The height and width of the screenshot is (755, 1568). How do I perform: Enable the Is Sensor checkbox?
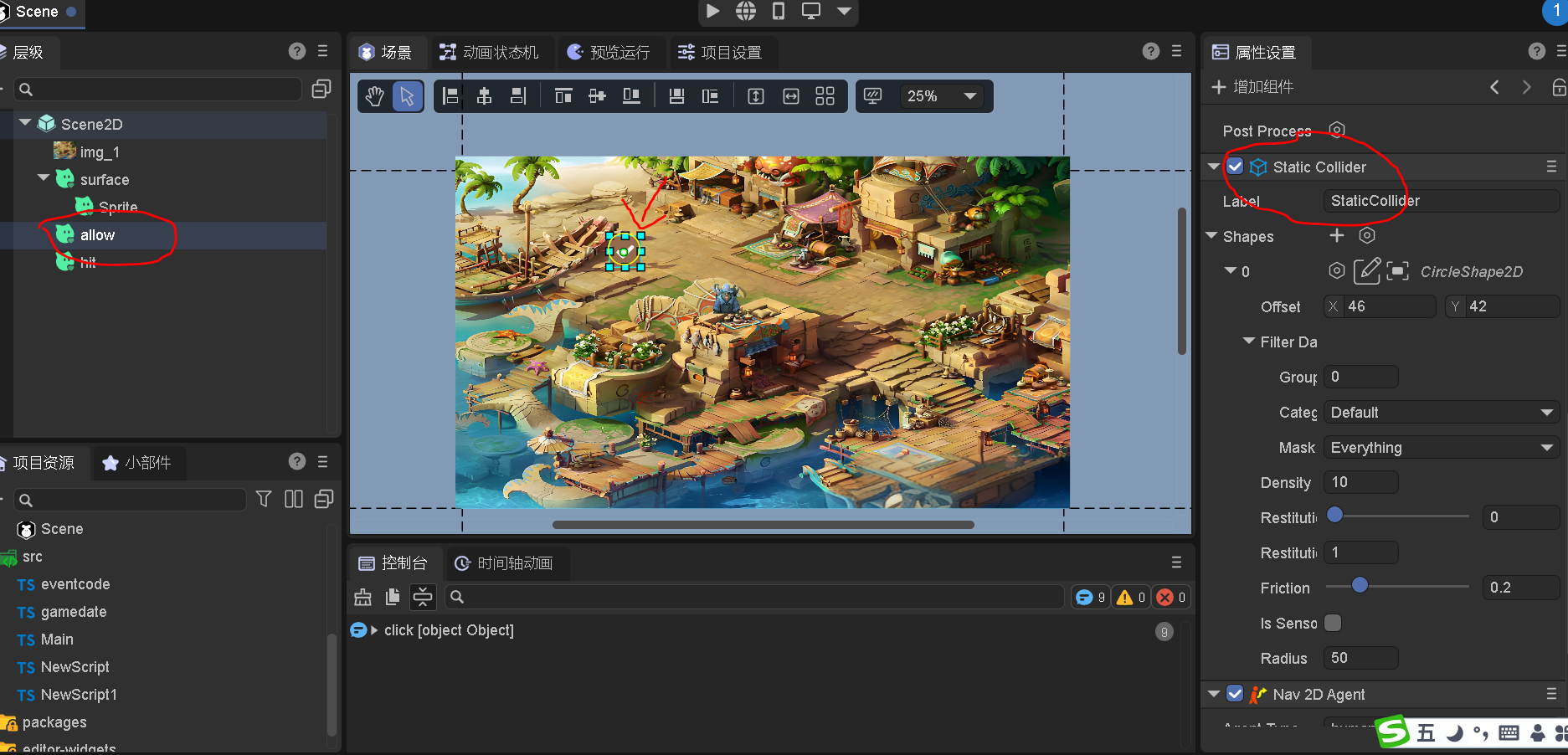pyautogui.click(x=1333, y=623)
